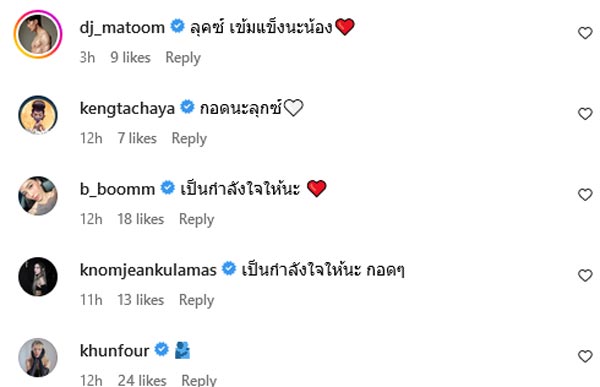View 18 likes on b_boomm's comment

coord(141,219)
